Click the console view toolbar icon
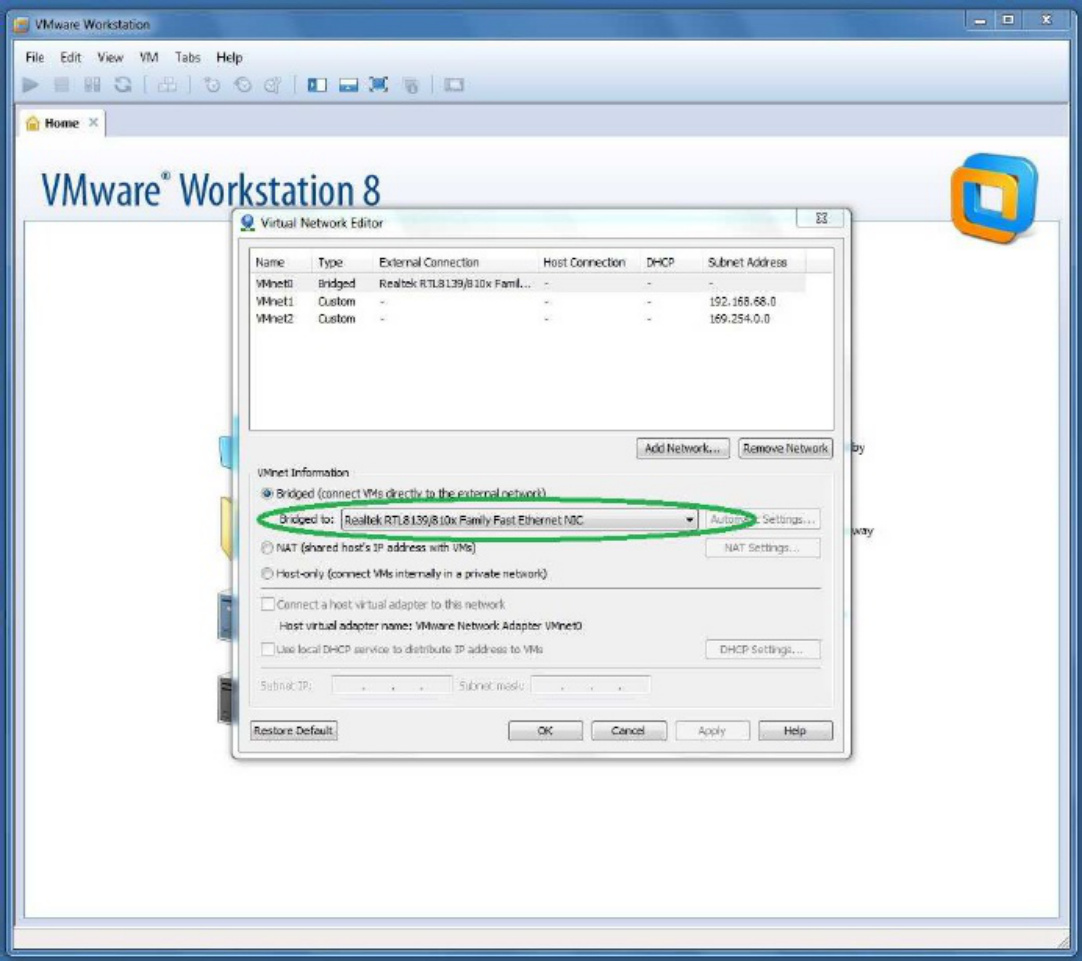The height and width of the screenshot is (961, 1082). (453, 85)
